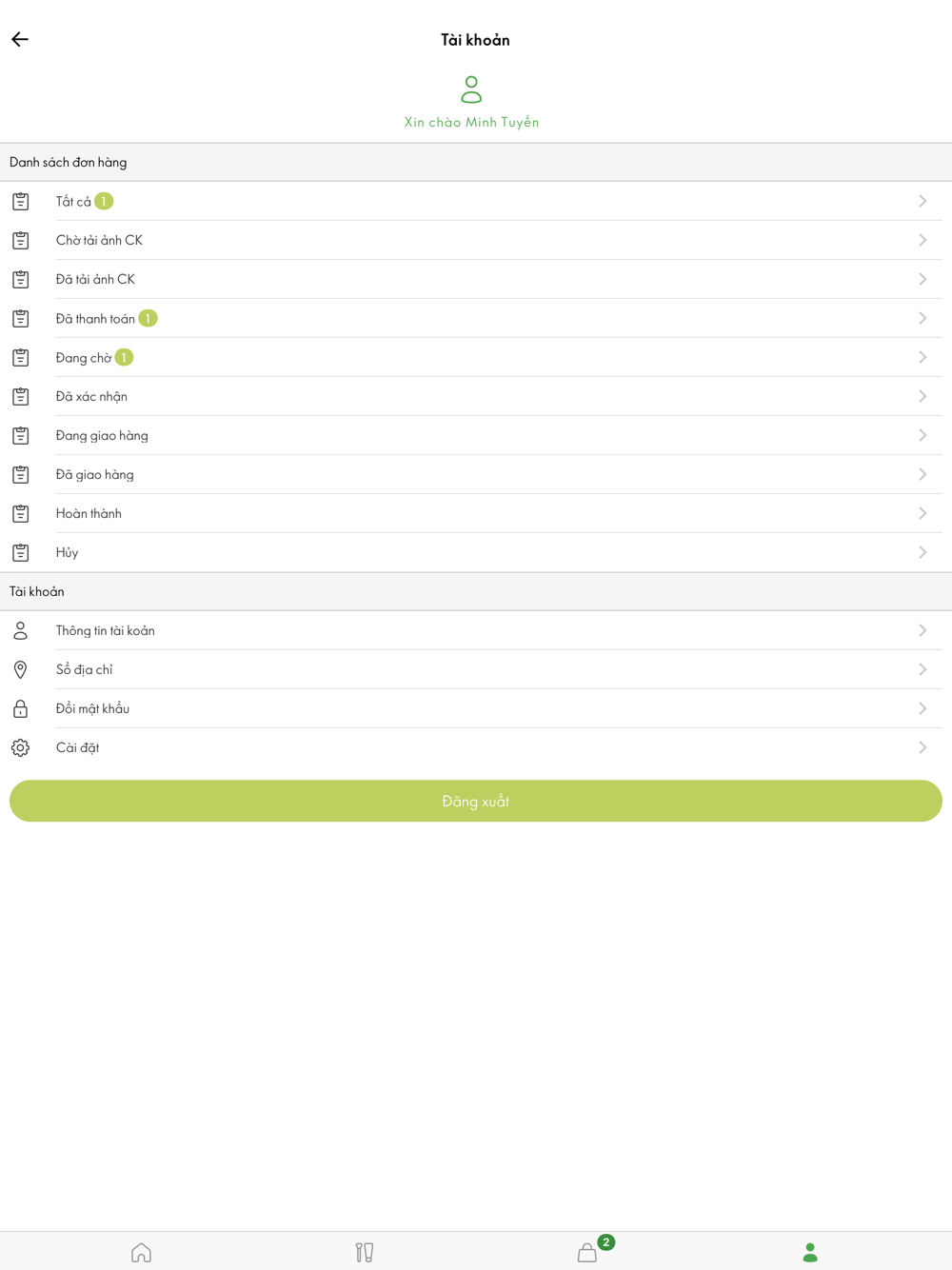Open the home tab icon
The width and height of the screenshot is (952, 1270).
click(x=141, y=1252)
